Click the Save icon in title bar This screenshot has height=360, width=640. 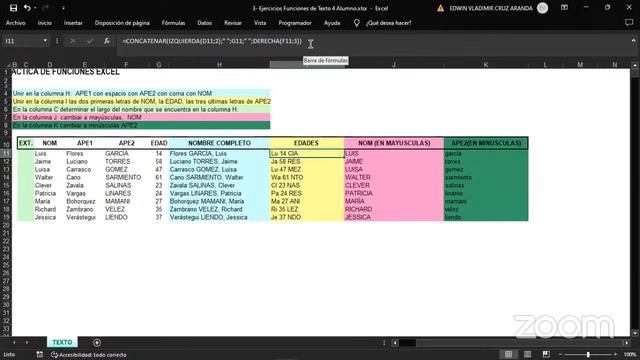(13, 8)
